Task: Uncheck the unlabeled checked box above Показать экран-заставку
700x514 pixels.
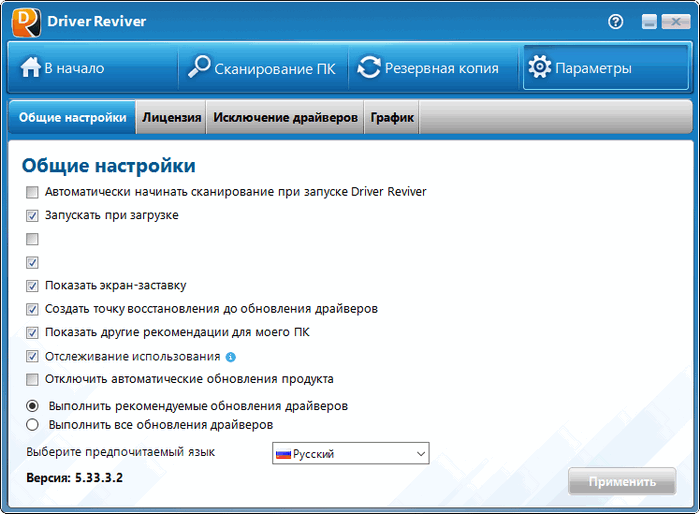Action: [x=32, y=263]
